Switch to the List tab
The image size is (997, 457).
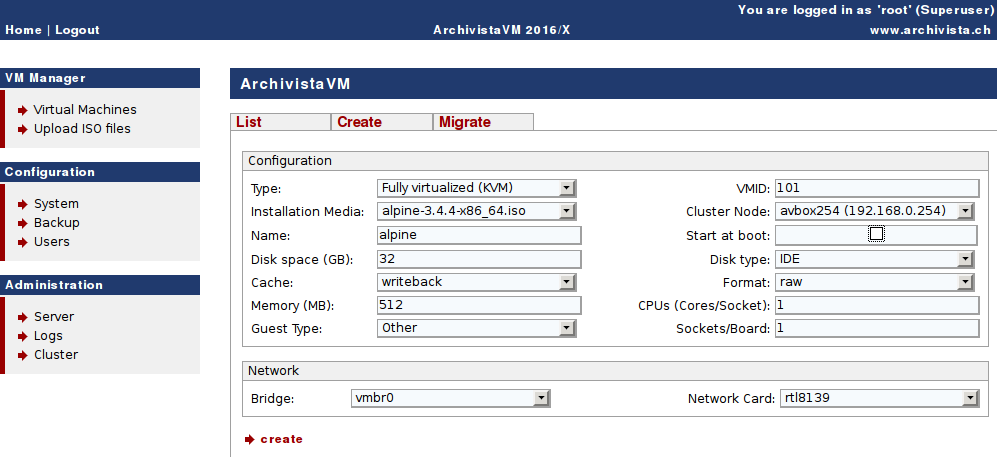[x=280, y=122]
